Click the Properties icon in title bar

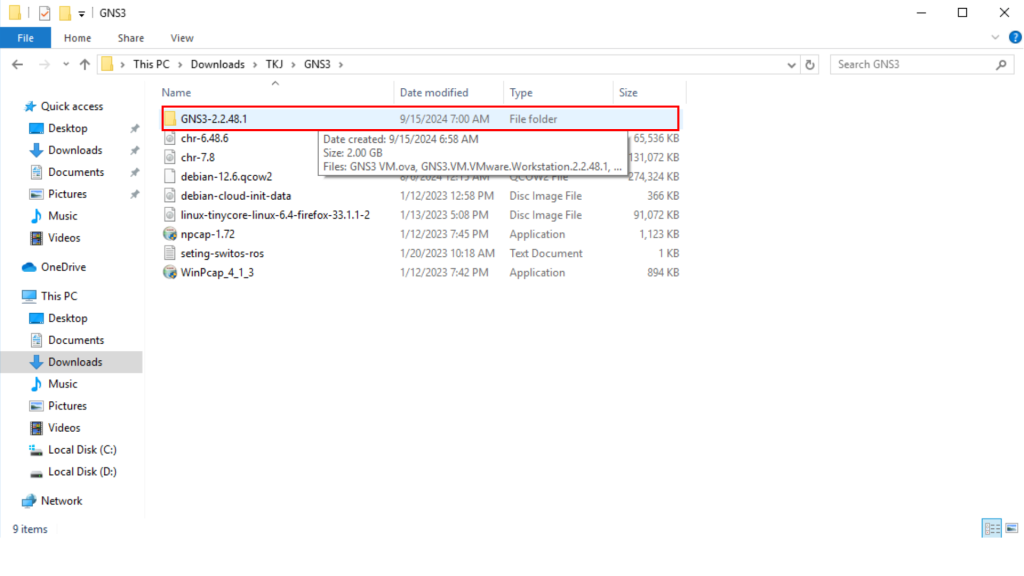(44, 13)
